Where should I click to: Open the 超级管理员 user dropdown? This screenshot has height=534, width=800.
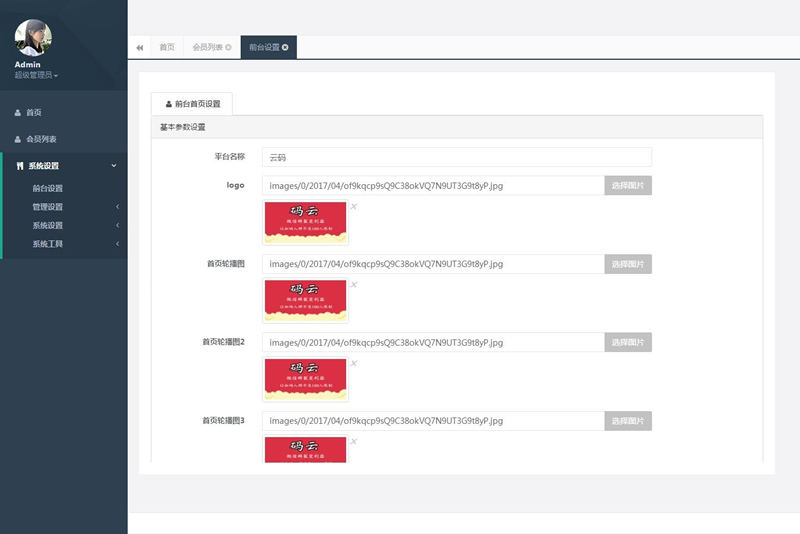pyautogui.click(x=36, y=75)
